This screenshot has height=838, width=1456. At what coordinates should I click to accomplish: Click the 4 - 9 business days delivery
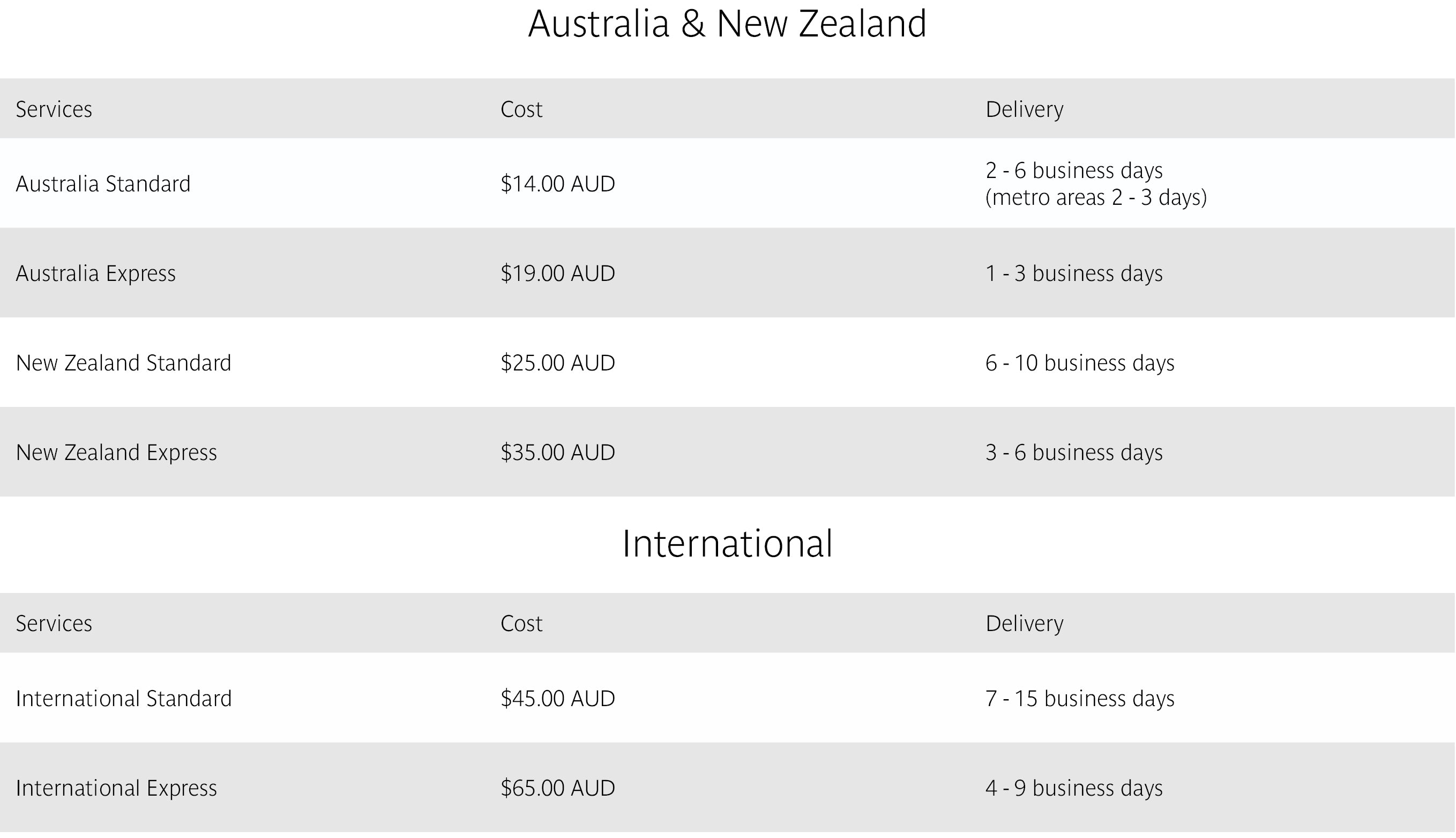click(x=1073, y=788)
